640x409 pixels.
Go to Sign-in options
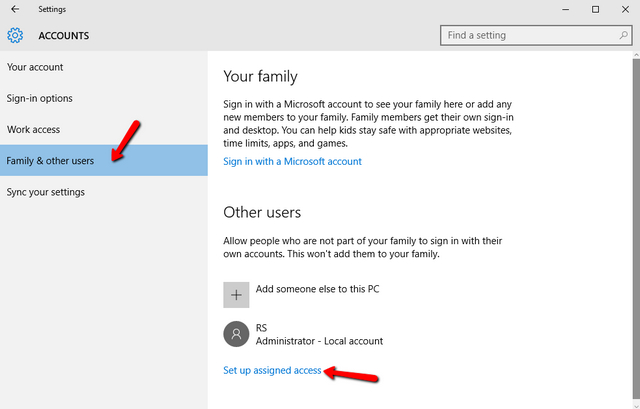click(x=40, y=98)
